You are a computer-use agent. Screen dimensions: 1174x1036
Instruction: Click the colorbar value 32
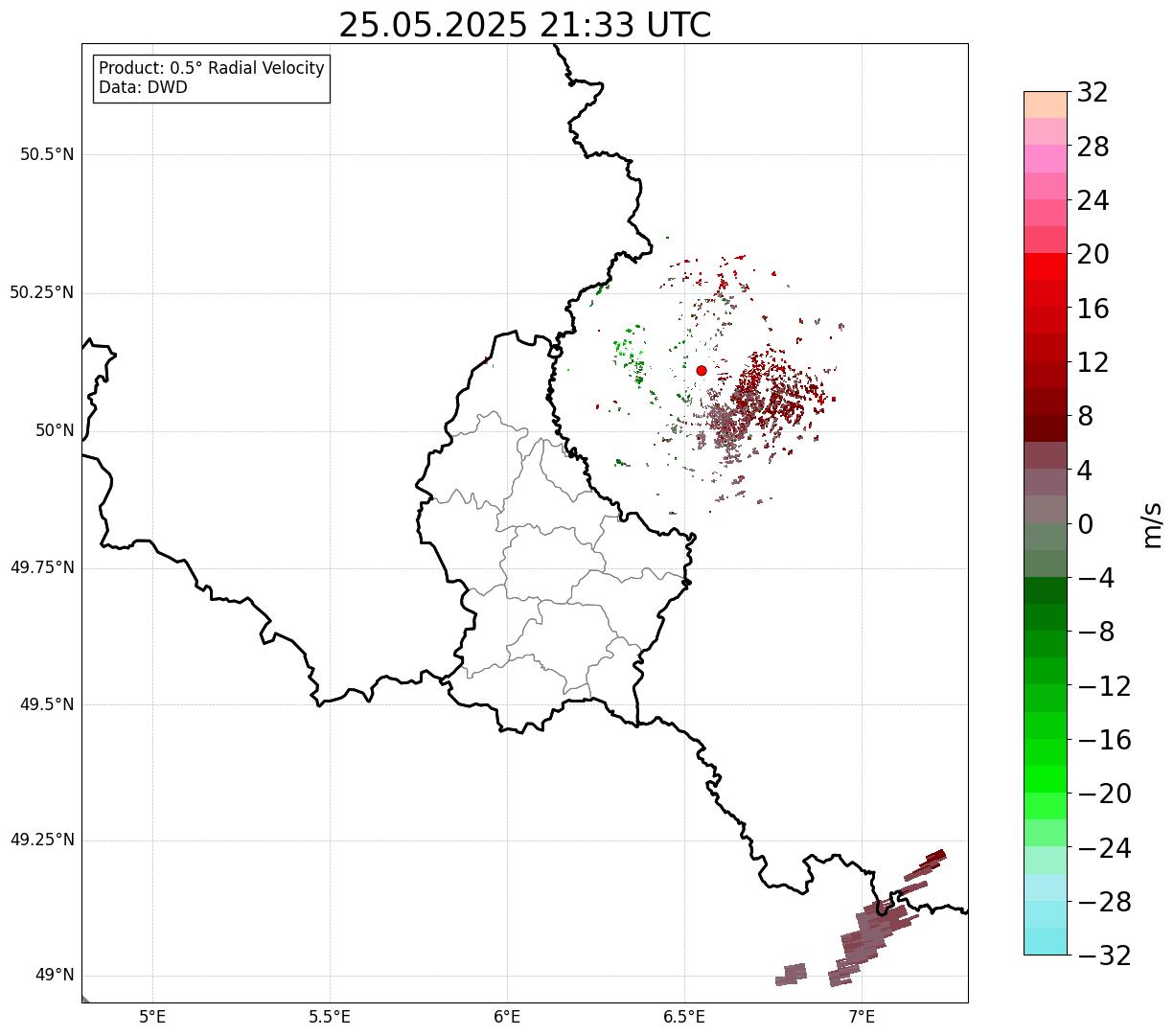click(x=1093, y=93)
